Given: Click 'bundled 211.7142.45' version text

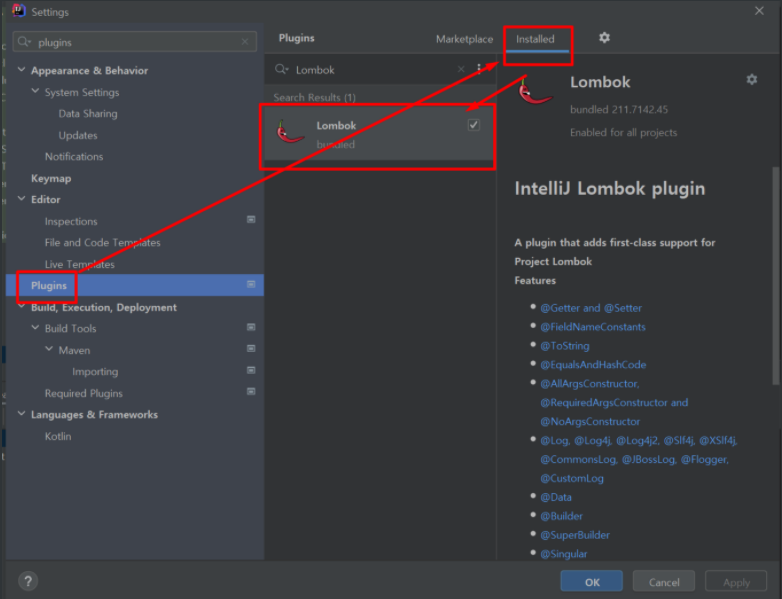Looking at the screenshot, I should (618, 109).
